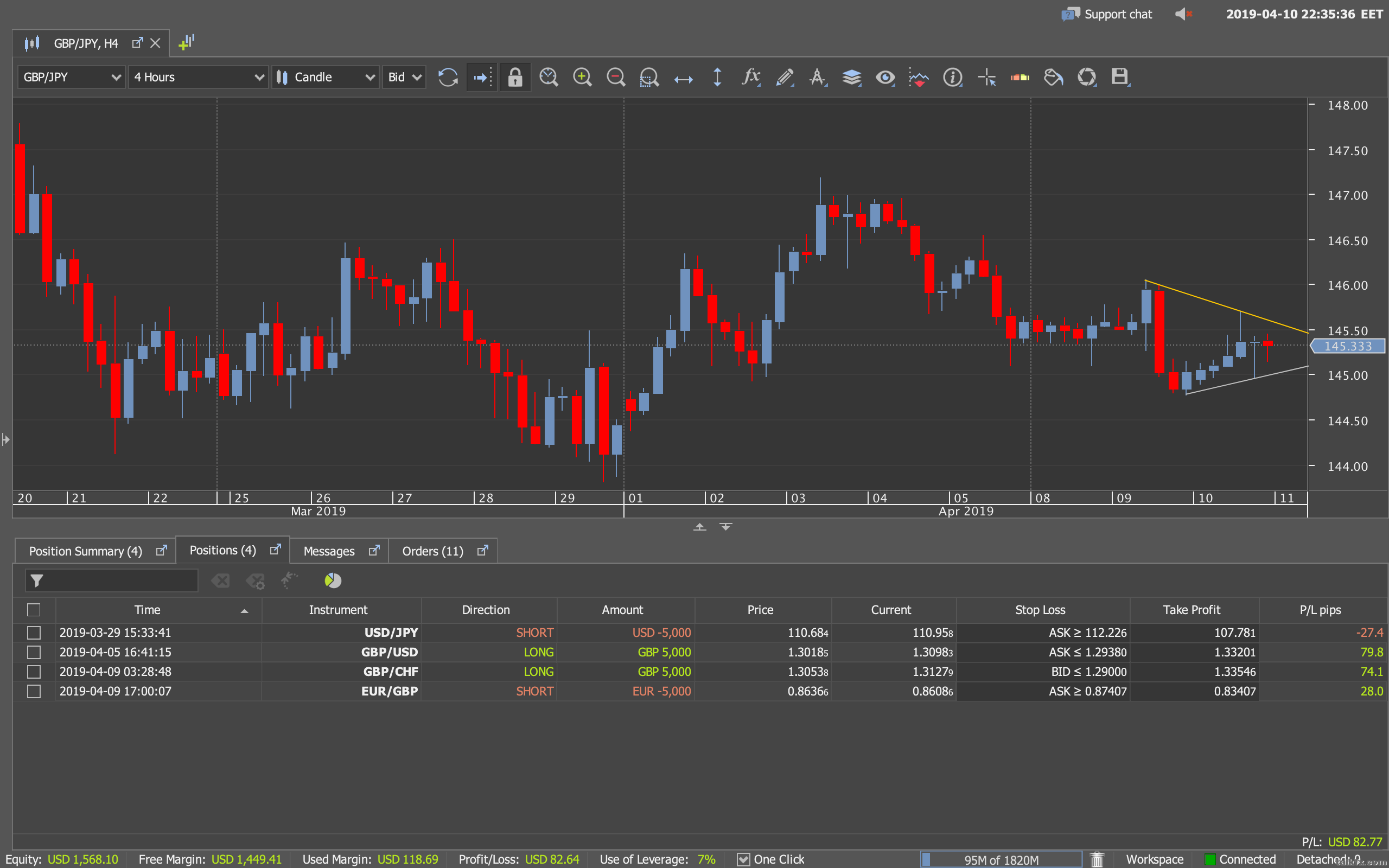The width and height of the screenshot is (1389, 868).
Task: Open the Bid side dropdown
Action: pos(404,77)
